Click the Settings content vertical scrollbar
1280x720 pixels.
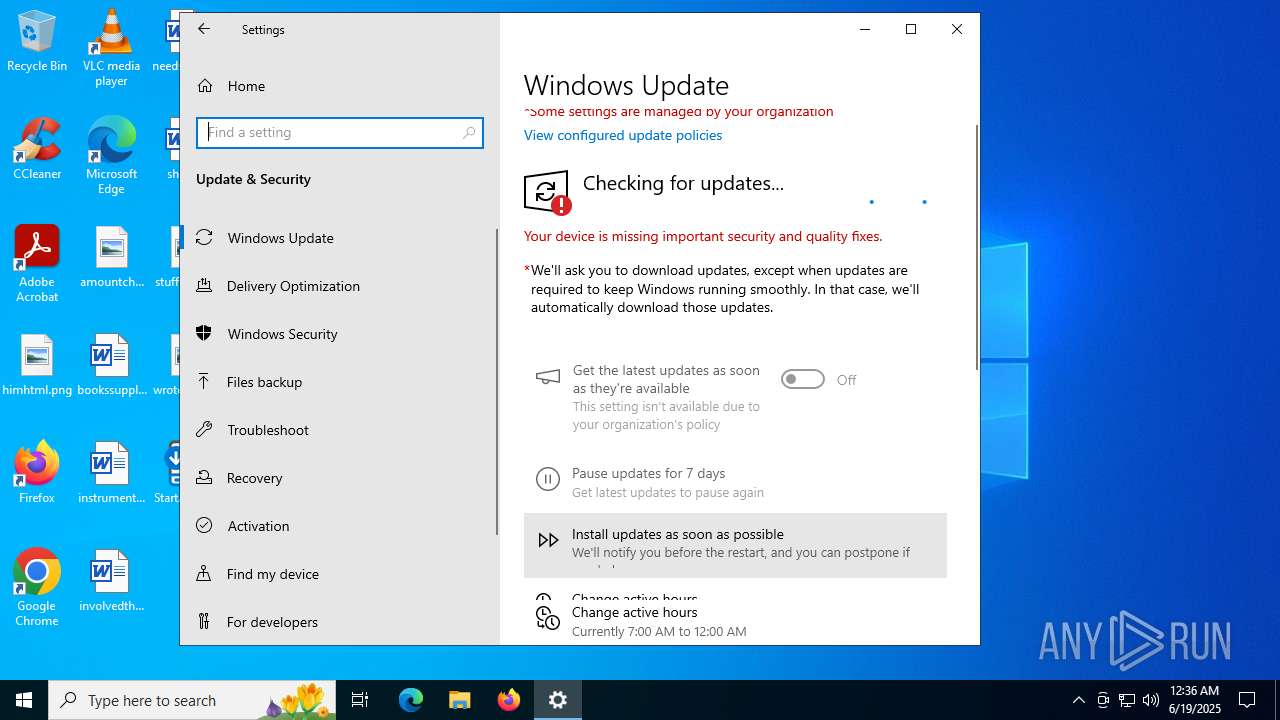tap(977, 248)
